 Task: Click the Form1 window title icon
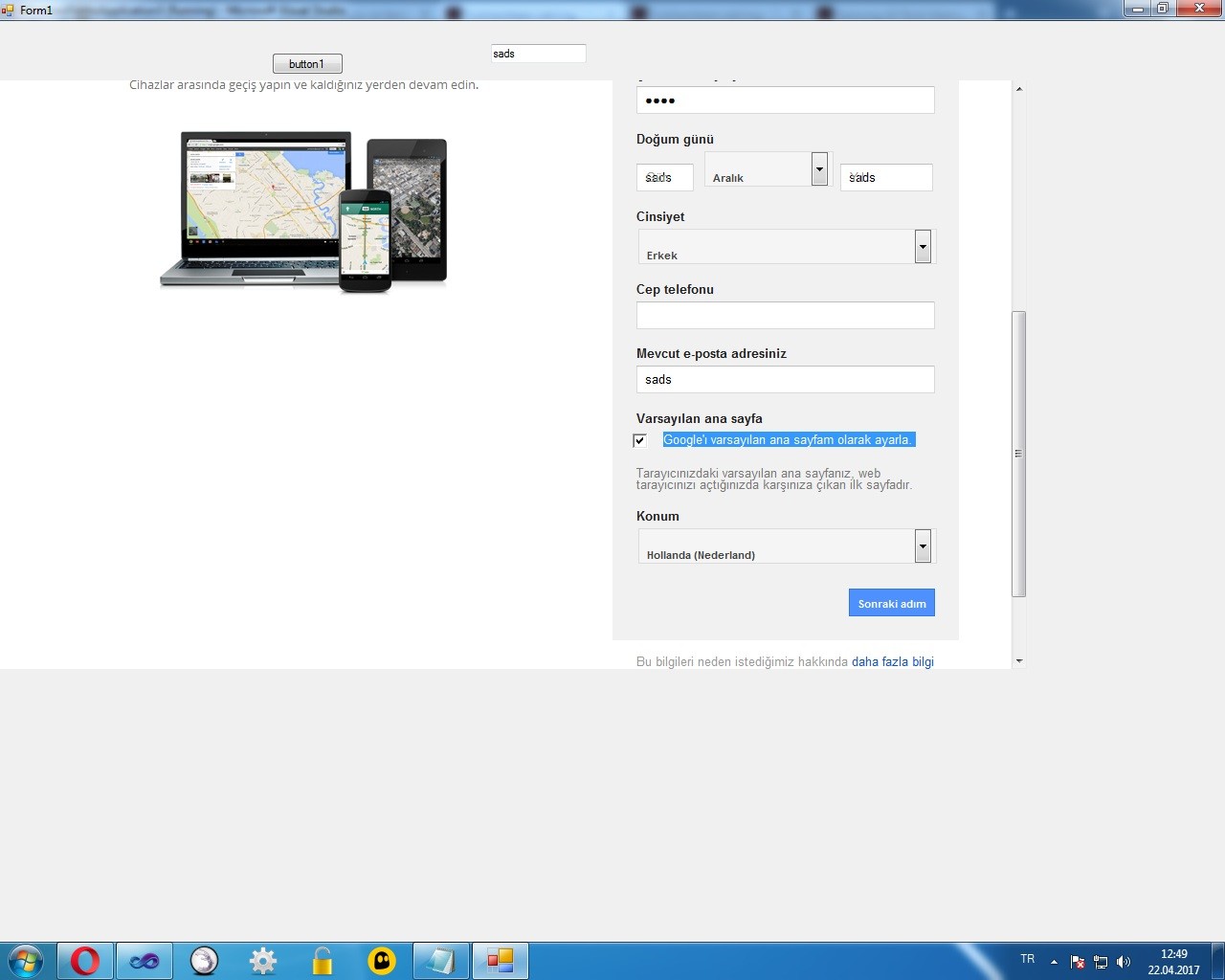(9, 10)
